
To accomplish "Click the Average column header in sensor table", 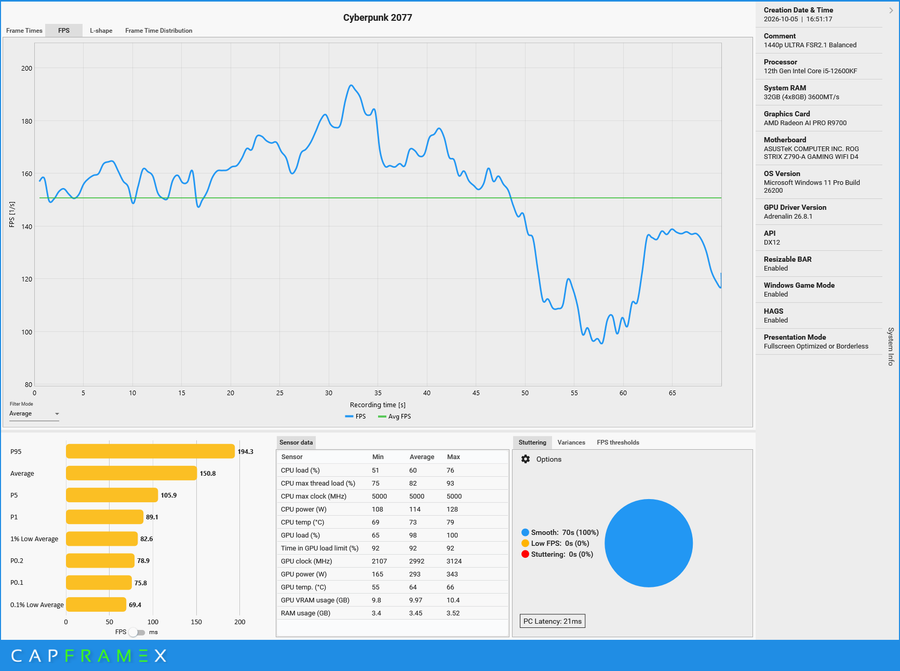I will point(422,457).
